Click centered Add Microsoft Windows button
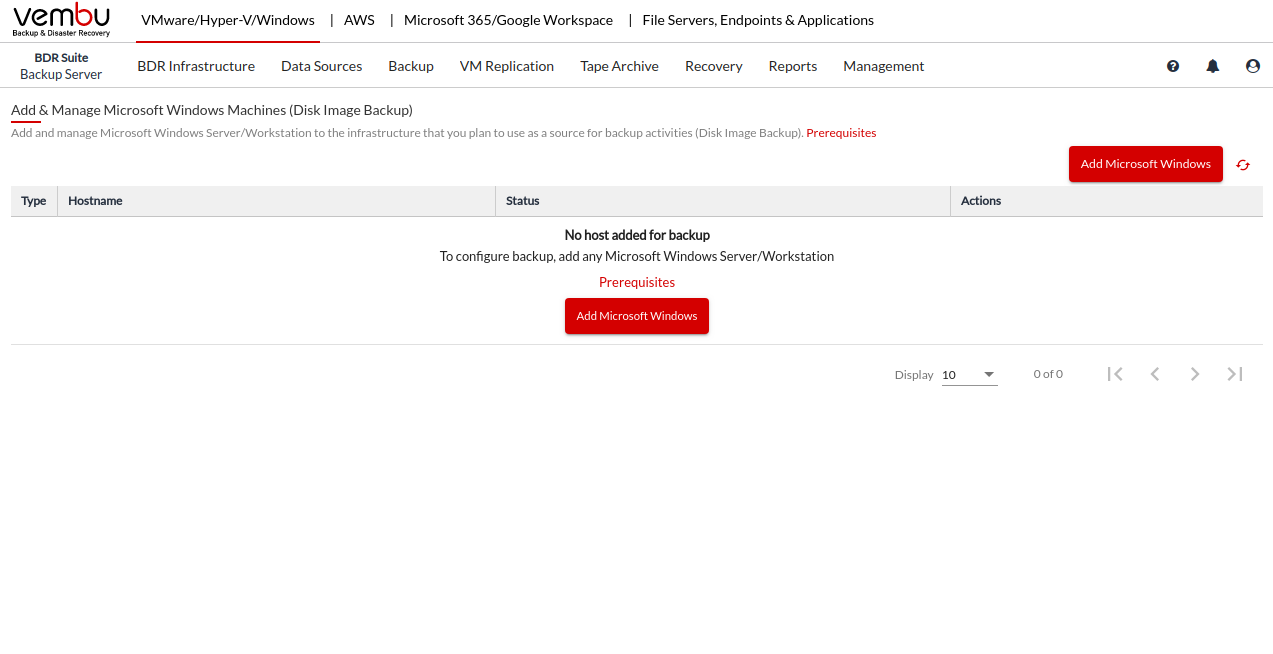The width and height of the screenshot is (1273, 654). [x=637, y=316]
